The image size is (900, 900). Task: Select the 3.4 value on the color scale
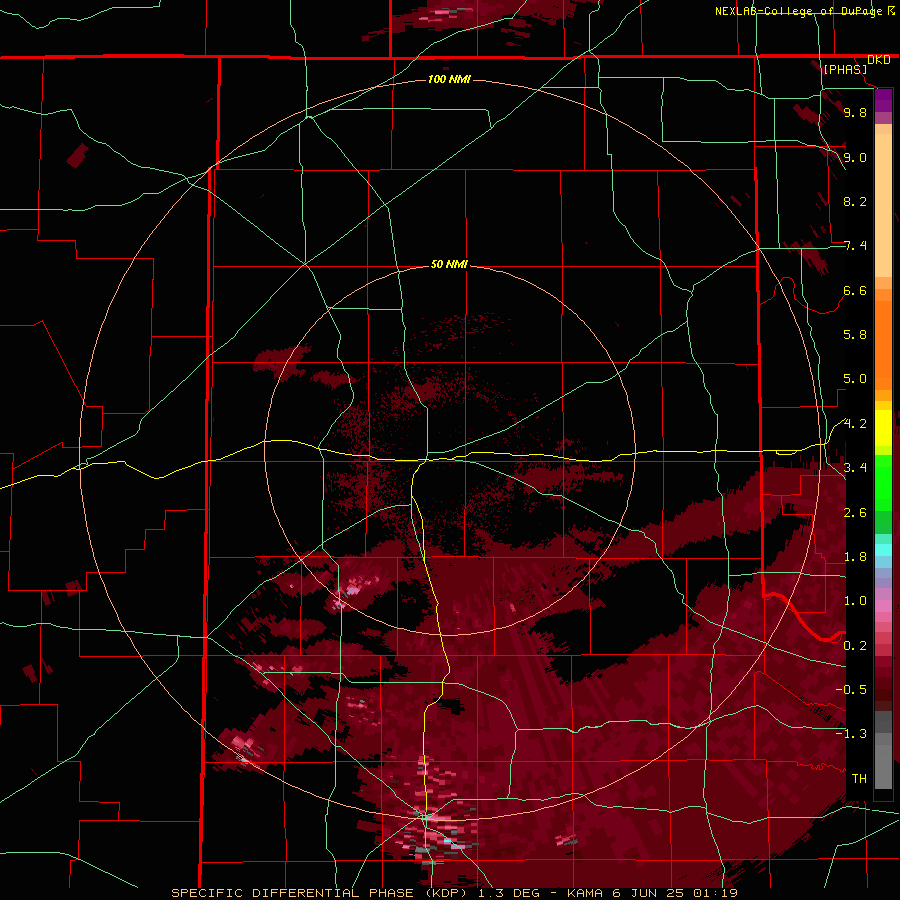tap(855, 467)
